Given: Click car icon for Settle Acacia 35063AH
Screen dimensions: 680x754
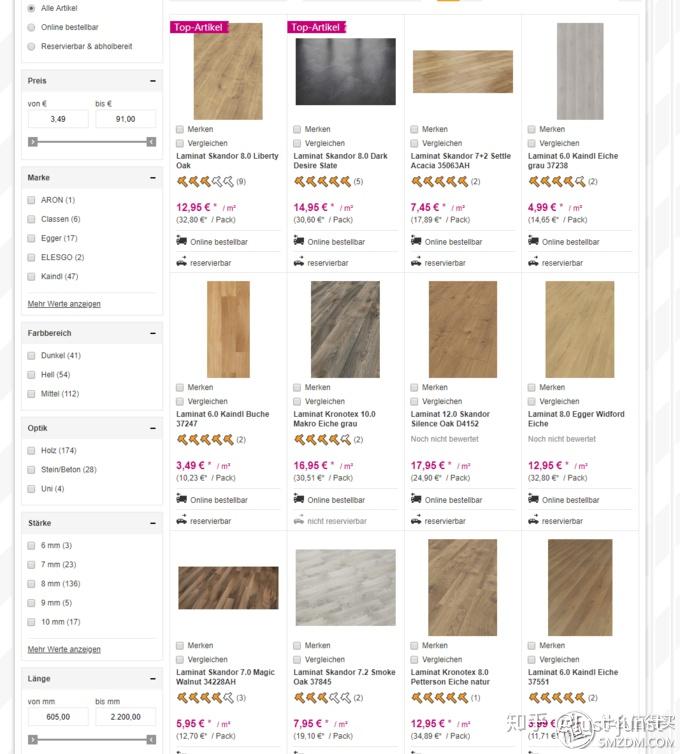Looking at the screenshot, I should pyautogui.click(x=416, y=262).
